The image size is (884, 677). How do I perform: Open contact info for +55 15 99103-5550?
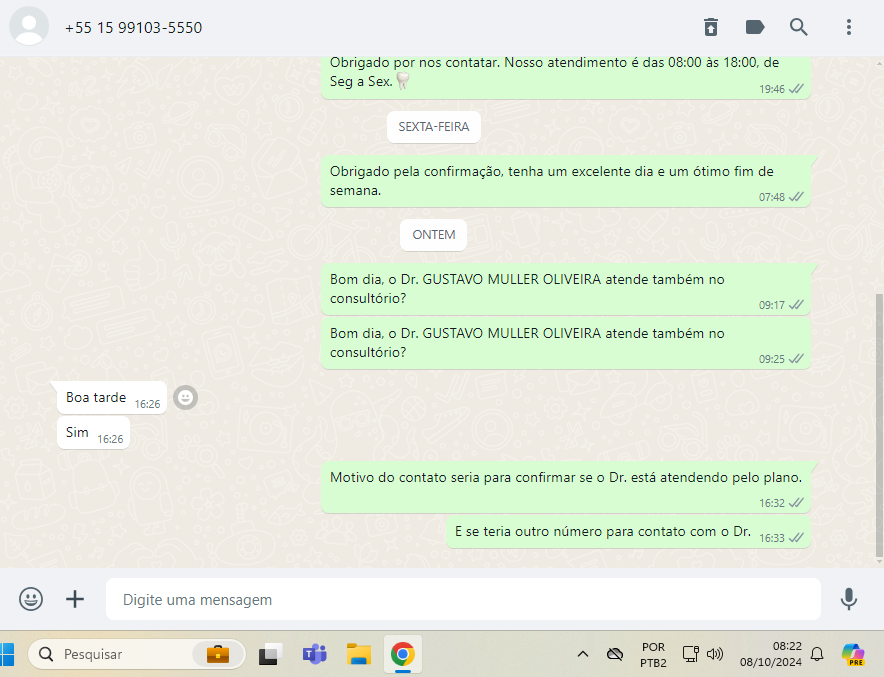(133, 28)
